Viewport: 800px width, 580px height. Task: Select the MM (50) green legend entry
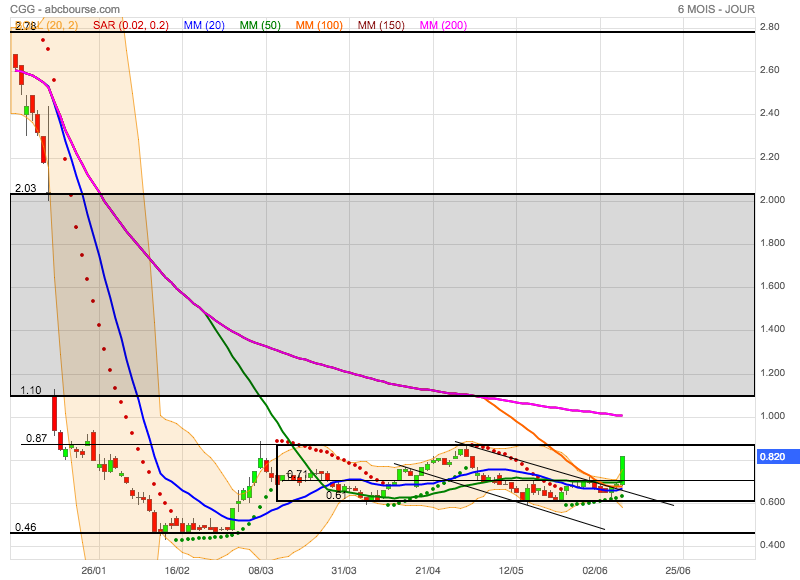click(x=260, y=24)
